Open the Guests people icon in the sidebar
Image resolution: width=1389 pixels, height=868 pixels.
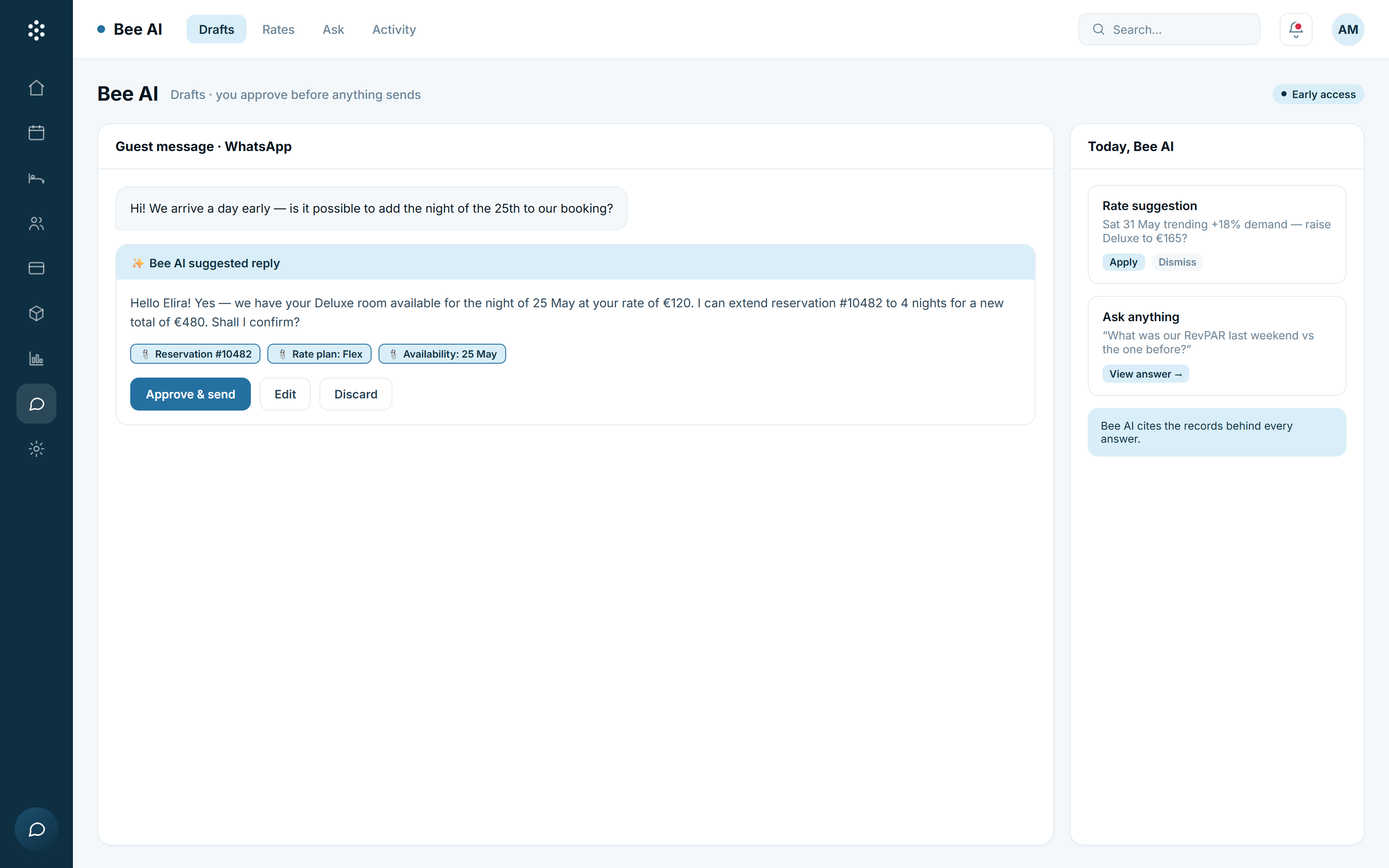click(x=36, y=224)
